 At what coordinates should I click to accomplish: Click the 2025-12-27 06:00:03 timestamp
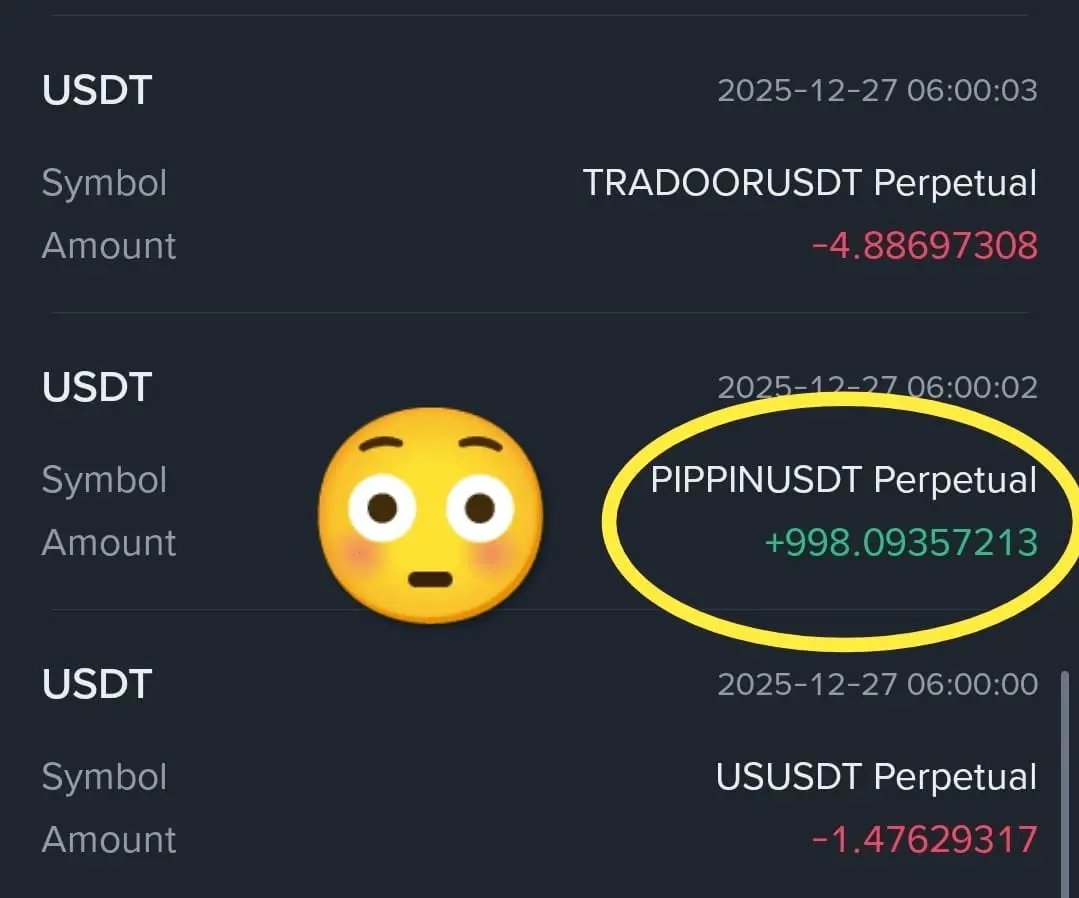click(x=877, y=90)
